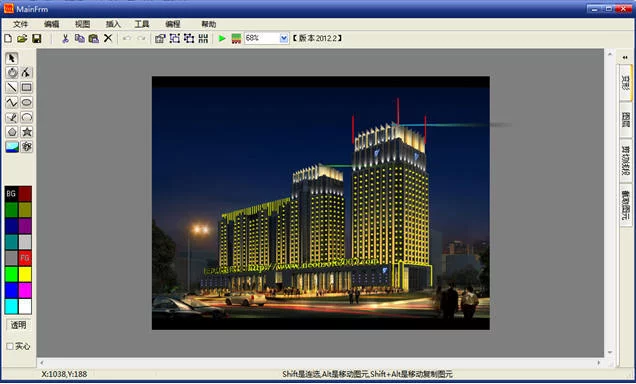Viewport: 636px width, 384px height.
Task: Open the 工具 menu
Action: coord(142,24)
